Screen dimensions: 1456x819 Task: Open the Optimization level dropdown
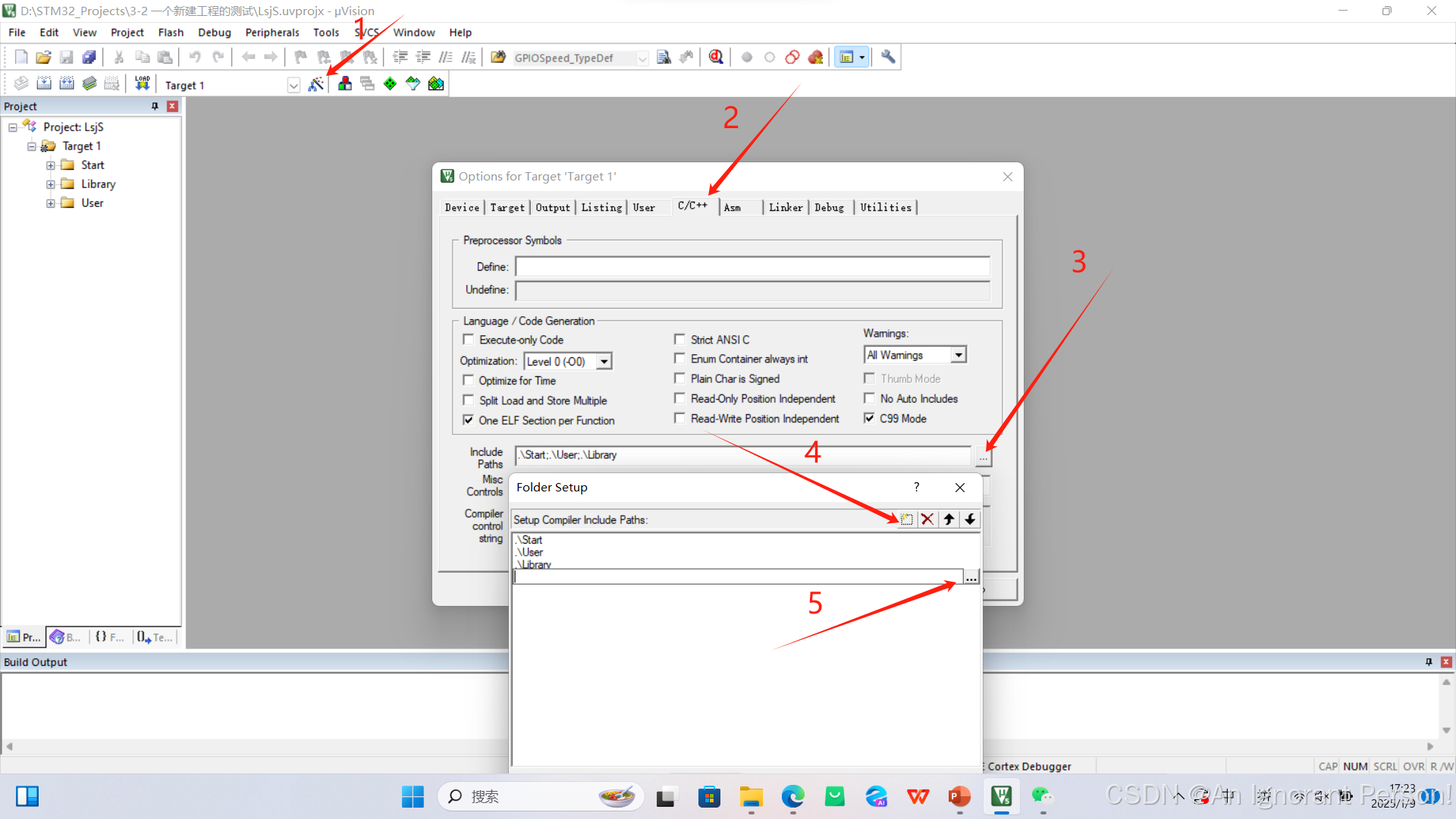point(604,362)
